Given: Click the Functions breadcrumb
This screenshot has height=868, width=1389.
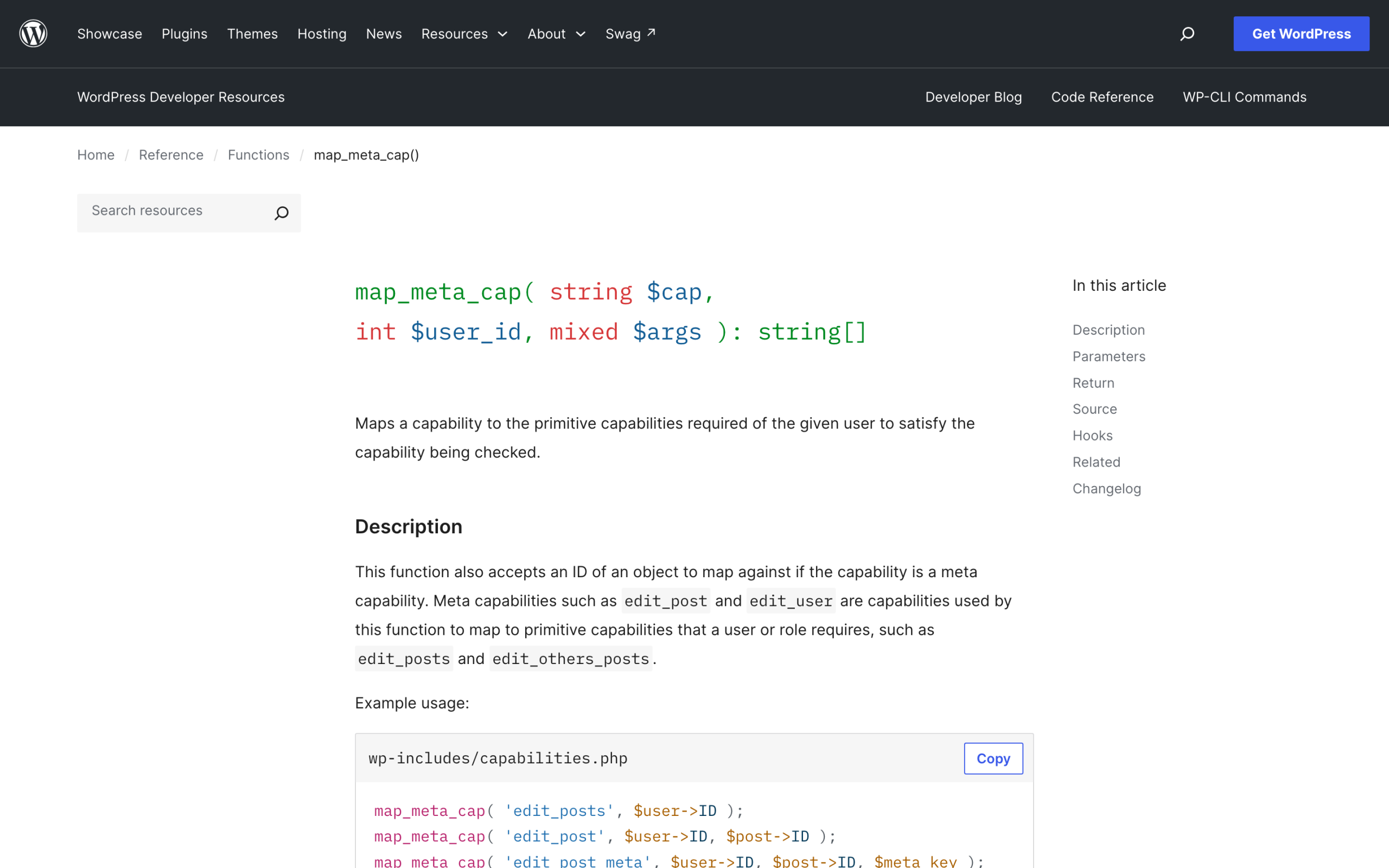Looking at the screenshot, I should tap(258, 155).
